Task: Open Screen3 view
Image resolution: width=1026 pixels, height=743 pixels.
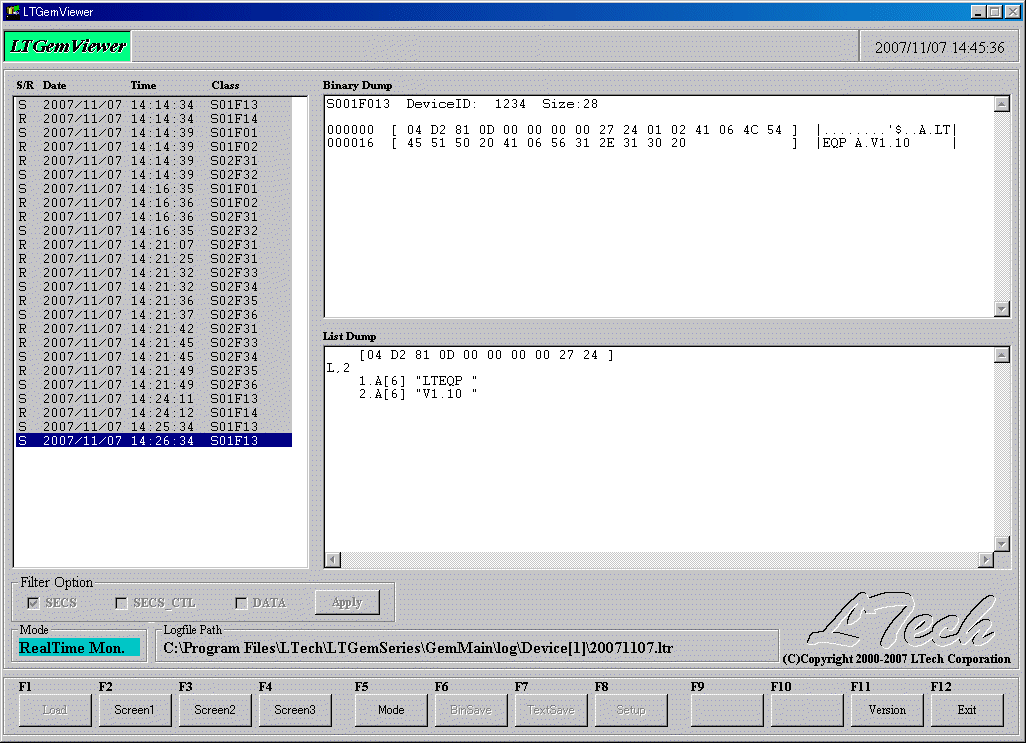Action: [295, 710]
